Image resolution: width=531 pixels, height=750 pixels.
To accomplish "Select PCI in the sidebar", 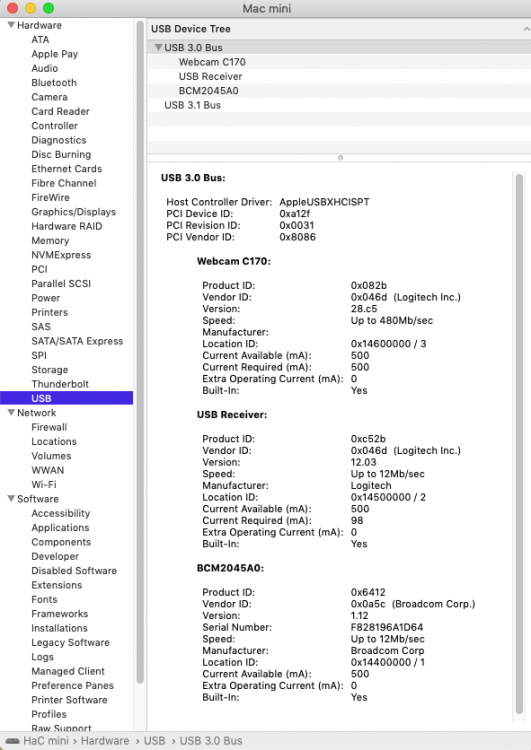I will pos(39,269).
